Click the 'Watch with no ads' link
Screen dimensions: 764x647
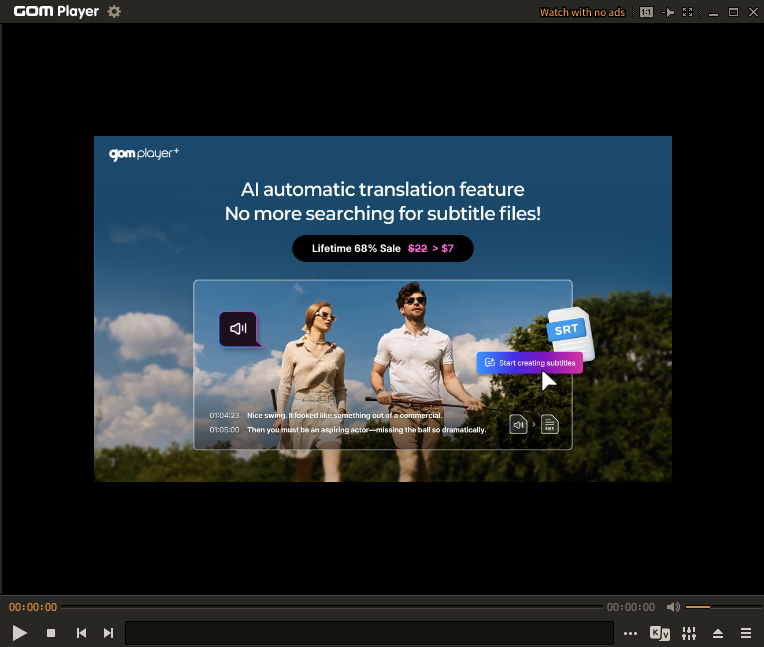[581, 12]
